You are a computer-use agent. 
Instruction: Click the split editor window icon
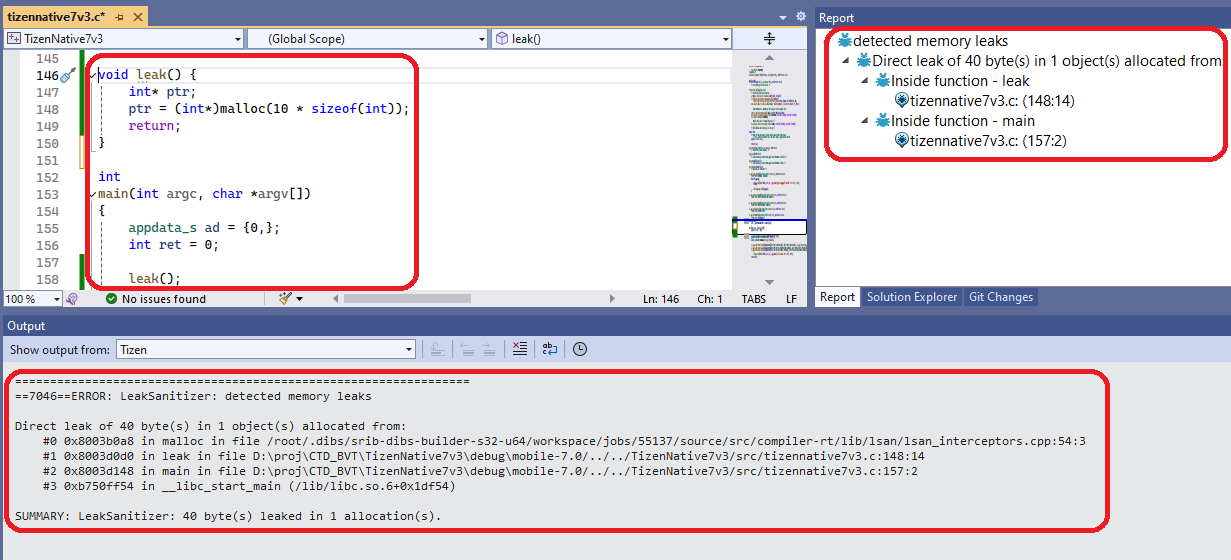pos(769,39)
